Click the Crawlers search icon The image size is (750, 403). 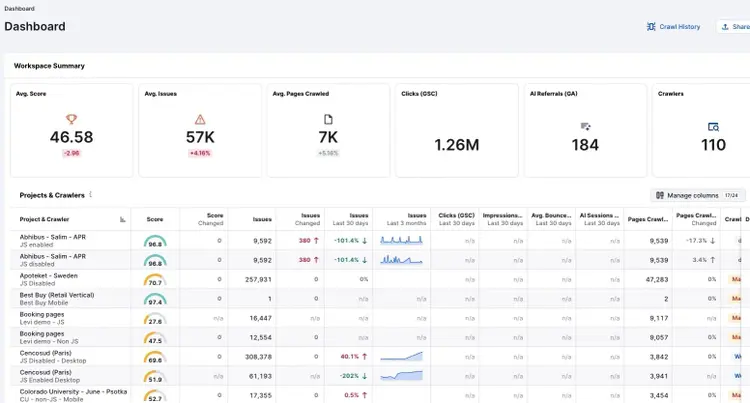713,127
